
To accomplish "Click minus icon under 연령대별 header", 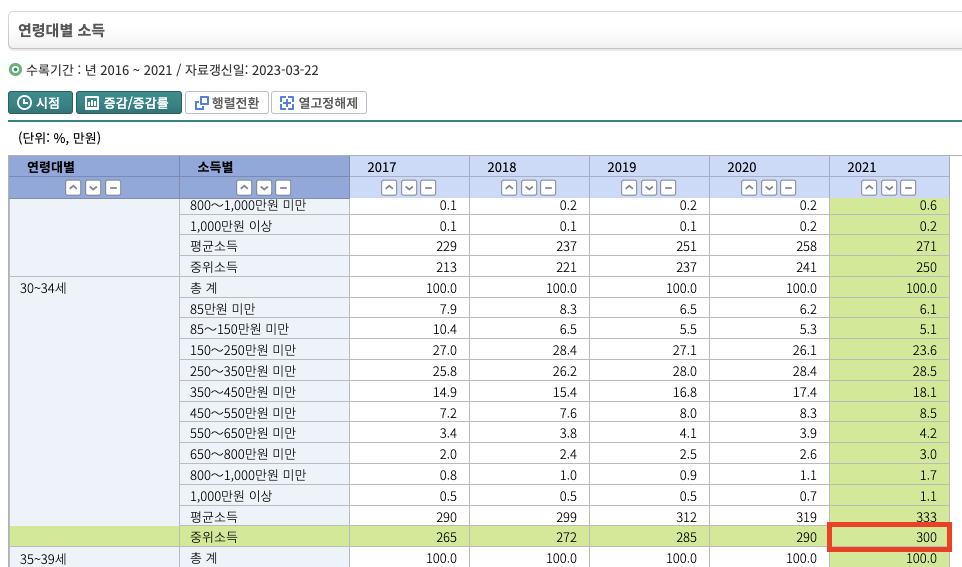I will 113,188.
